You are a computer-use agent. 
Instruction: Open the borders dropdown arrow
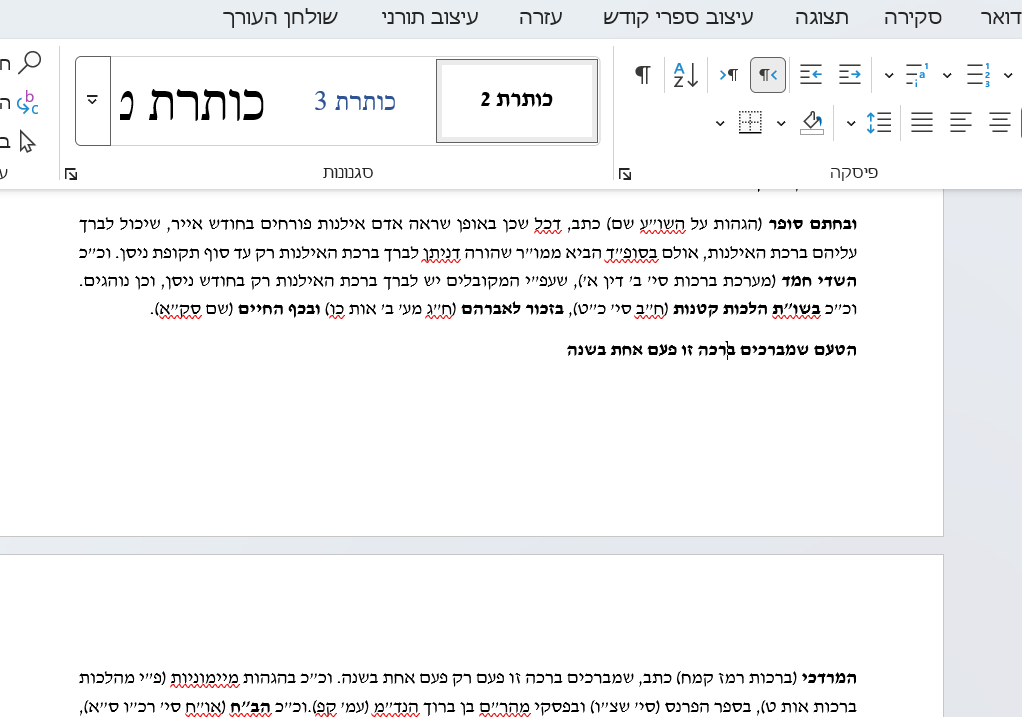point(720,123)
